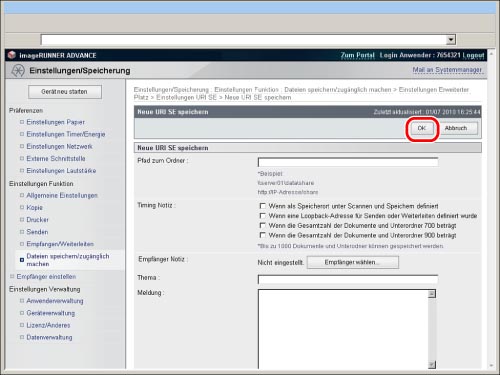The image size is (500, 375).
Task: Click the Gerät neu starten button
Action: pos(65,92)
